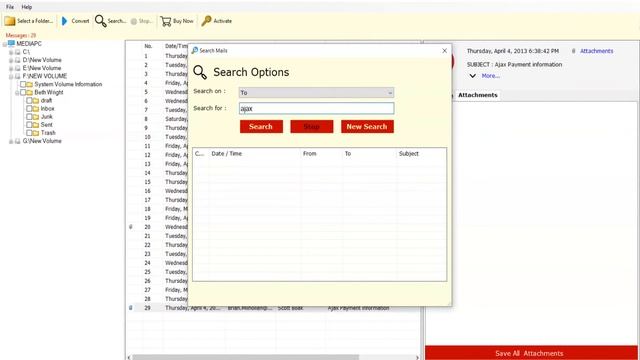Click the scroll-right arrow of message list
The width and height of the screenshot is (640, 360).
pyautogui.click(x=417, y=358)
